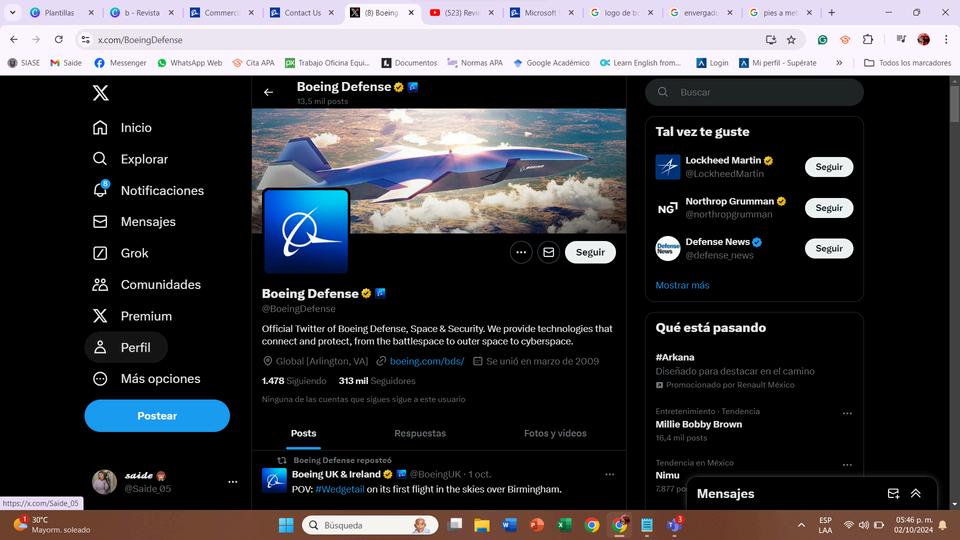Open Chrome three-dot menu

[x=946, y=40]
